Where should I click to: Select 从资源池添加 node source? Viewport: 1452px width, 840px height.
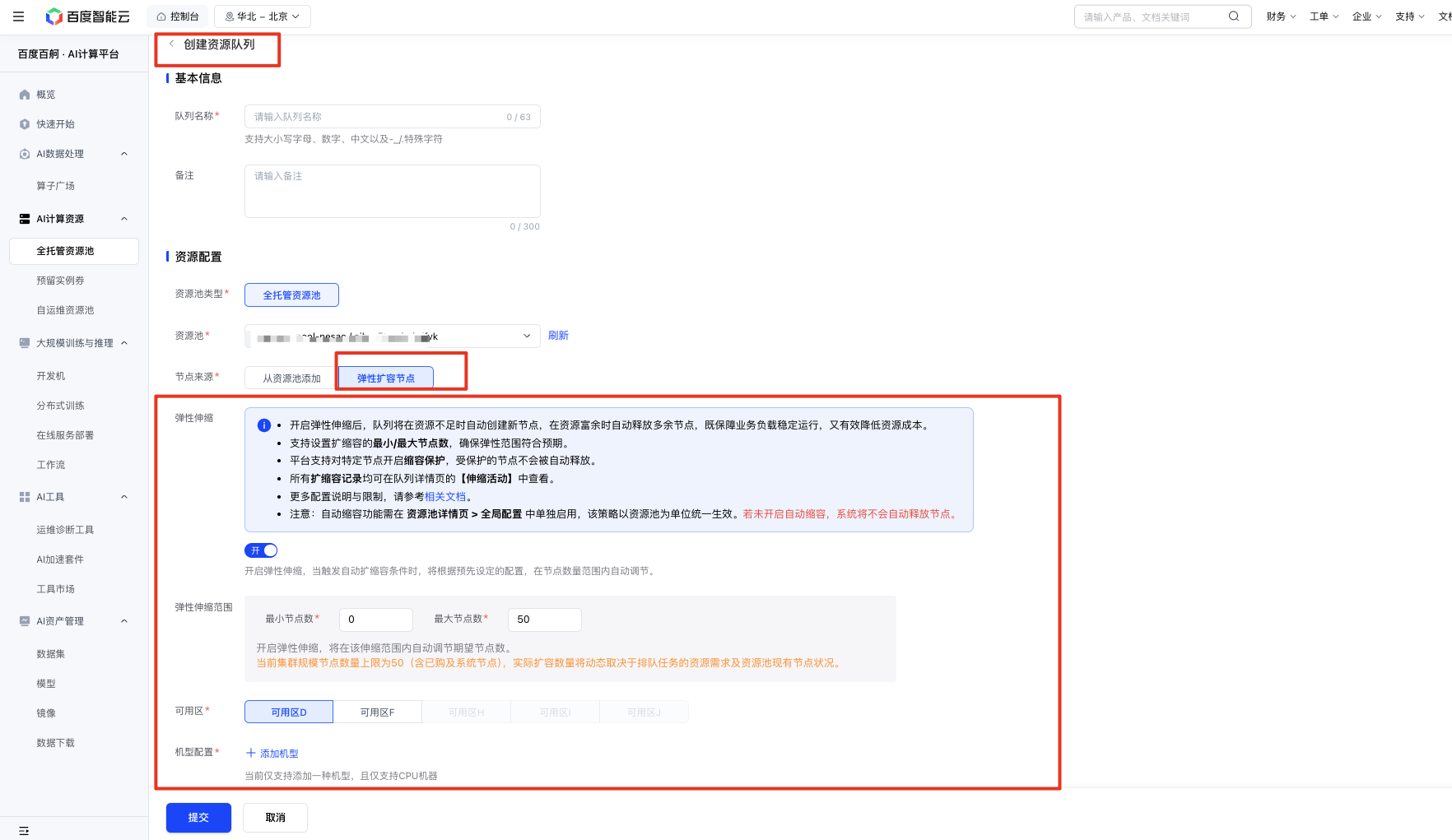[291, 378]
